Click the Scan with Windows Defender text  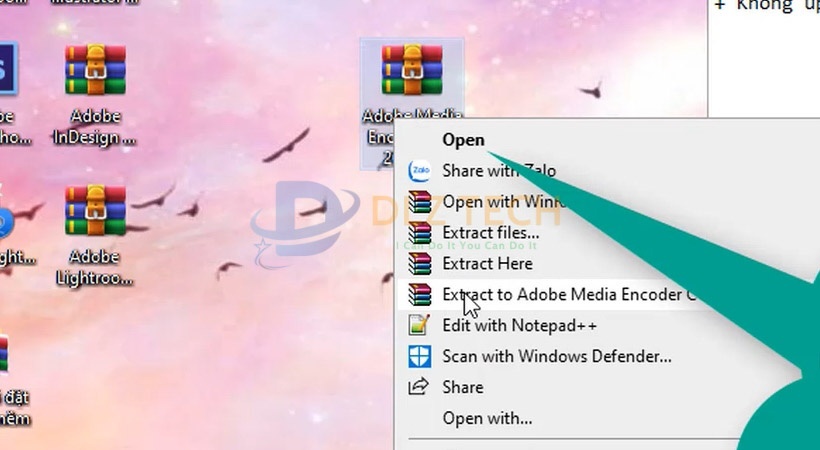tap(556, 356)
